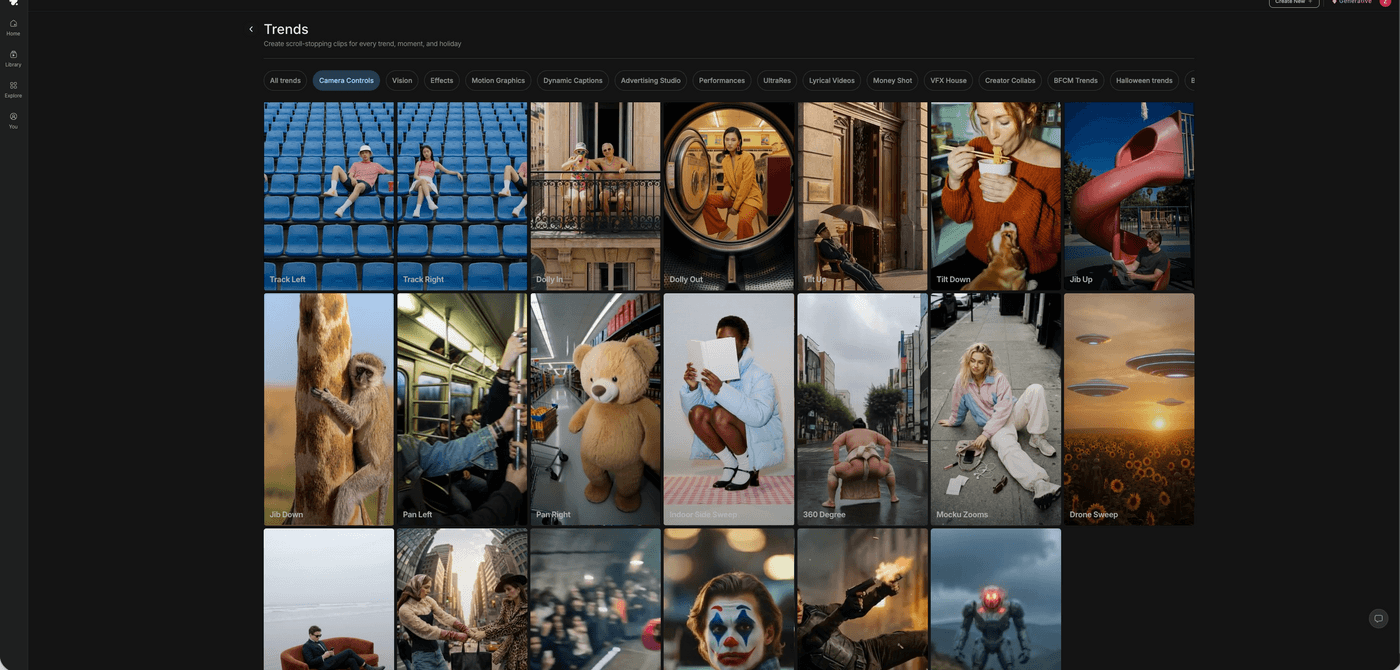Click the Create New button
This screenshot has width=1400, height=670.
coord(1294,2)
